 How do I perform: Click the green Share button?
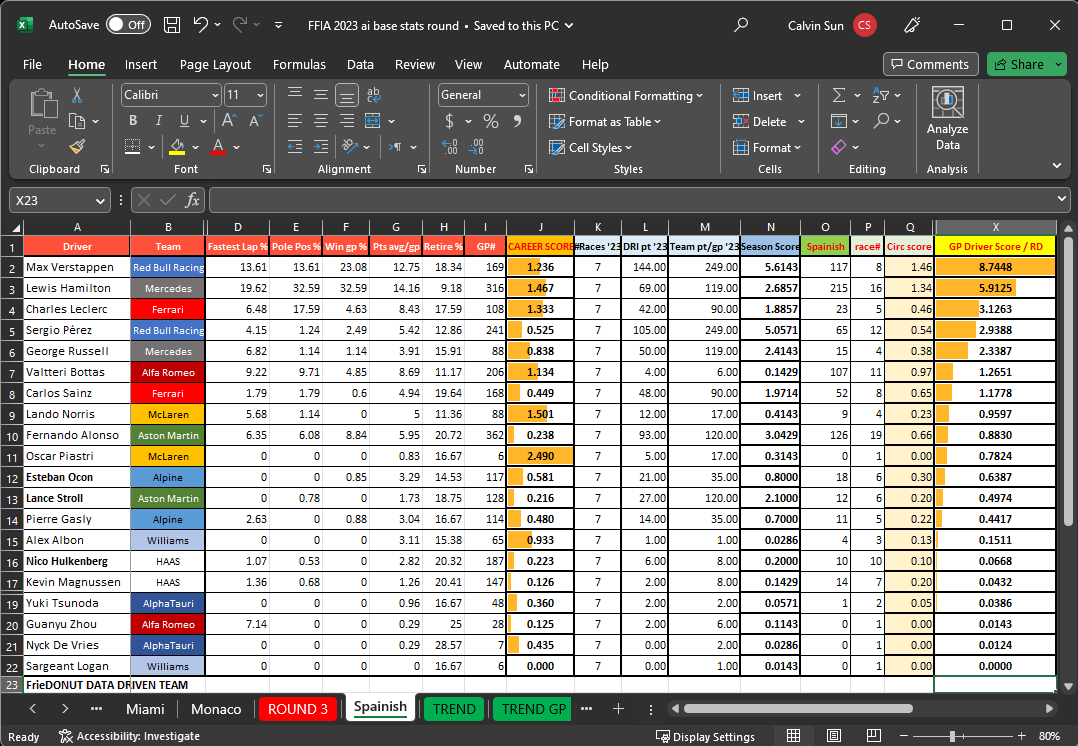click(x=1026, y=64)
